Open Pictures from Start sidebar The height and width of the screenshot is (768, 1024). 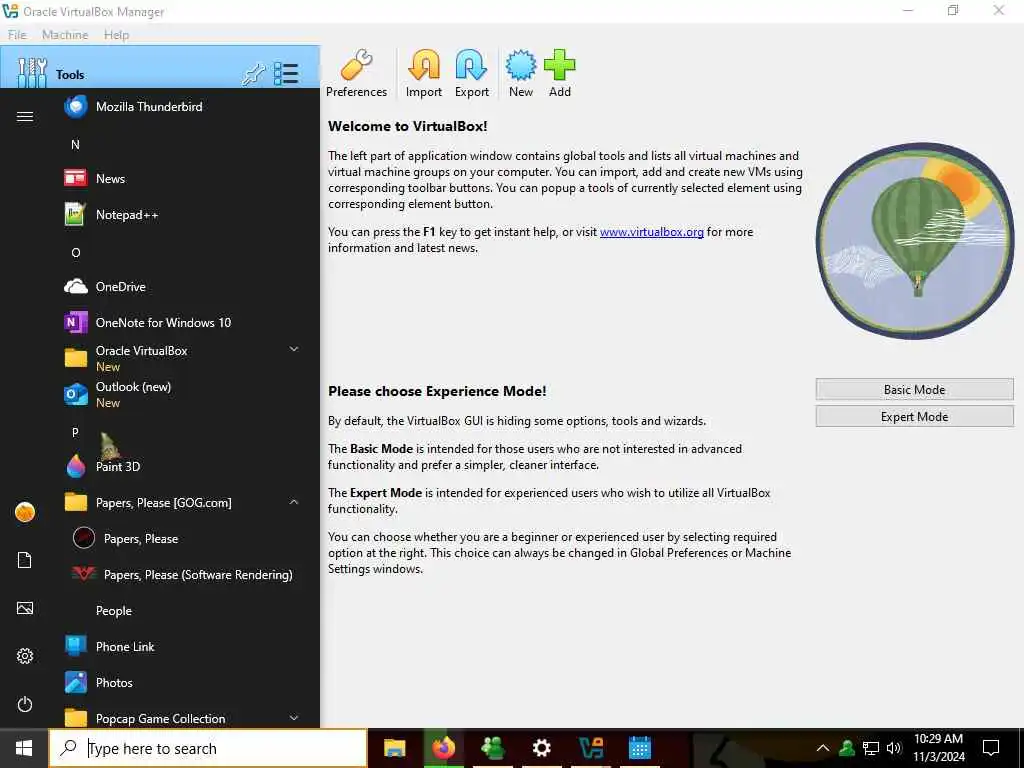point(25,608)
